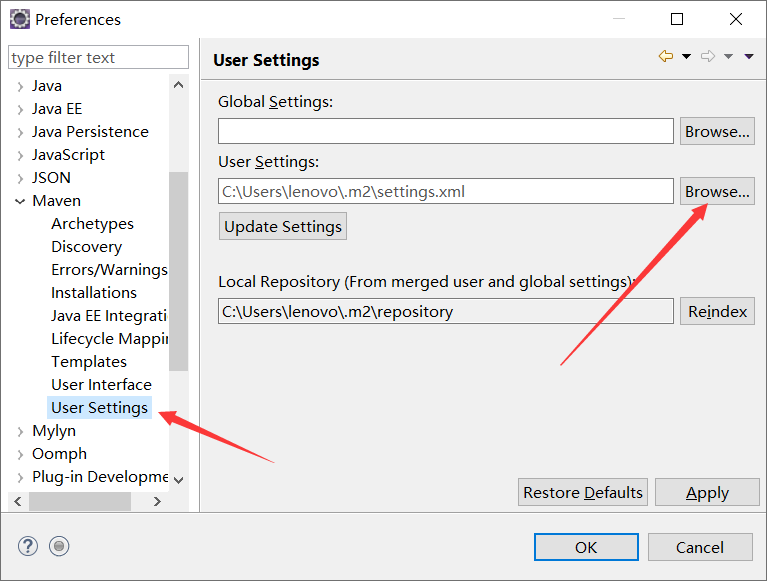Click the horizontal scrollbar thumb in tree
Viewport: 767px width, 581px height.
(x=80, y=501)
